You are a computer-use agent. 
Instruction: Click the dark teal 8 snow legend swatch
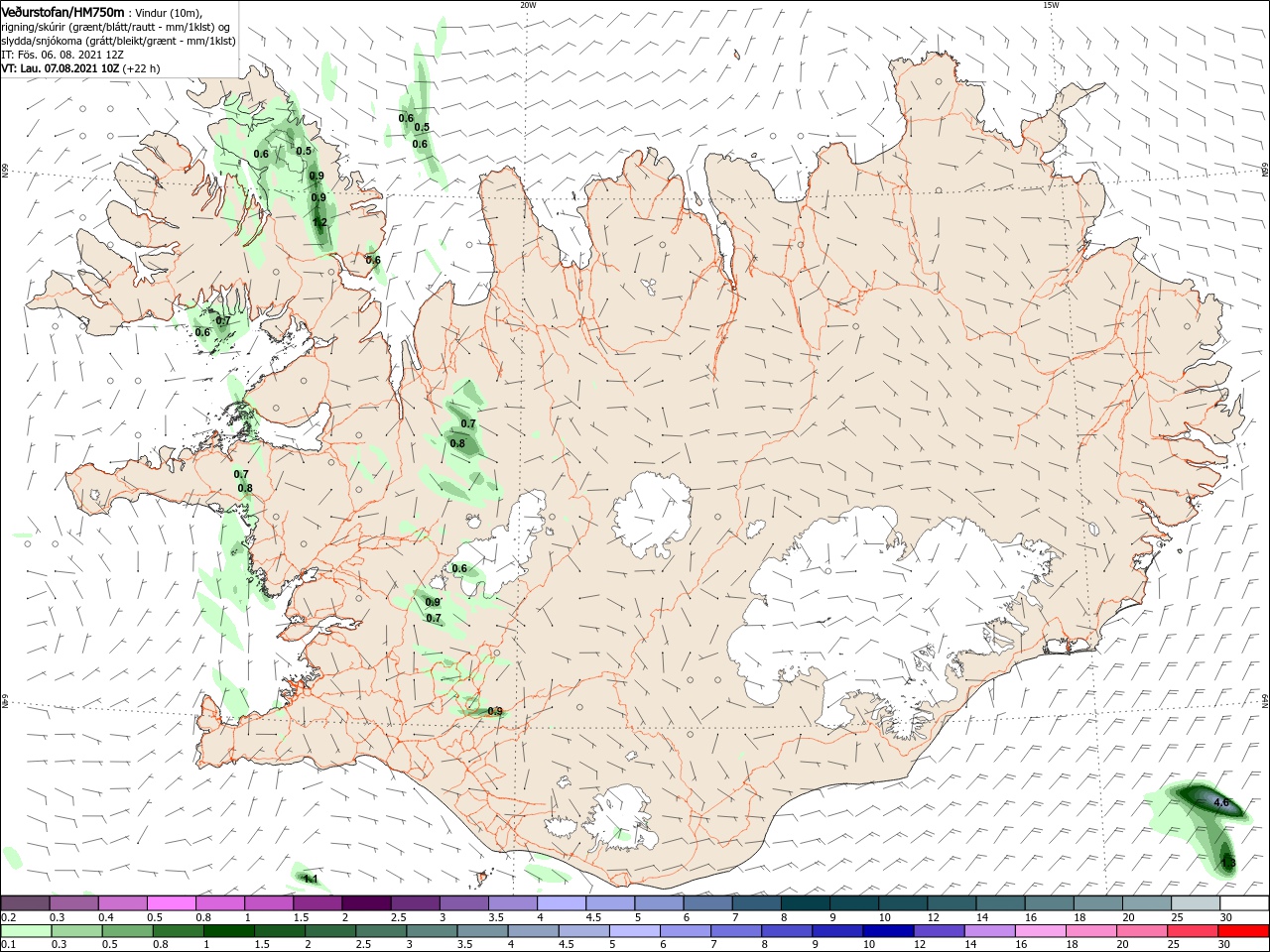806,903
